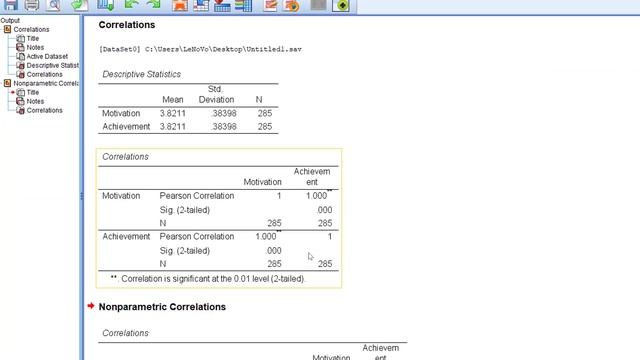Click the Go to Case toolbar icon
The width and height of the screenshot is (640, 360).
(x=201, y=5)
